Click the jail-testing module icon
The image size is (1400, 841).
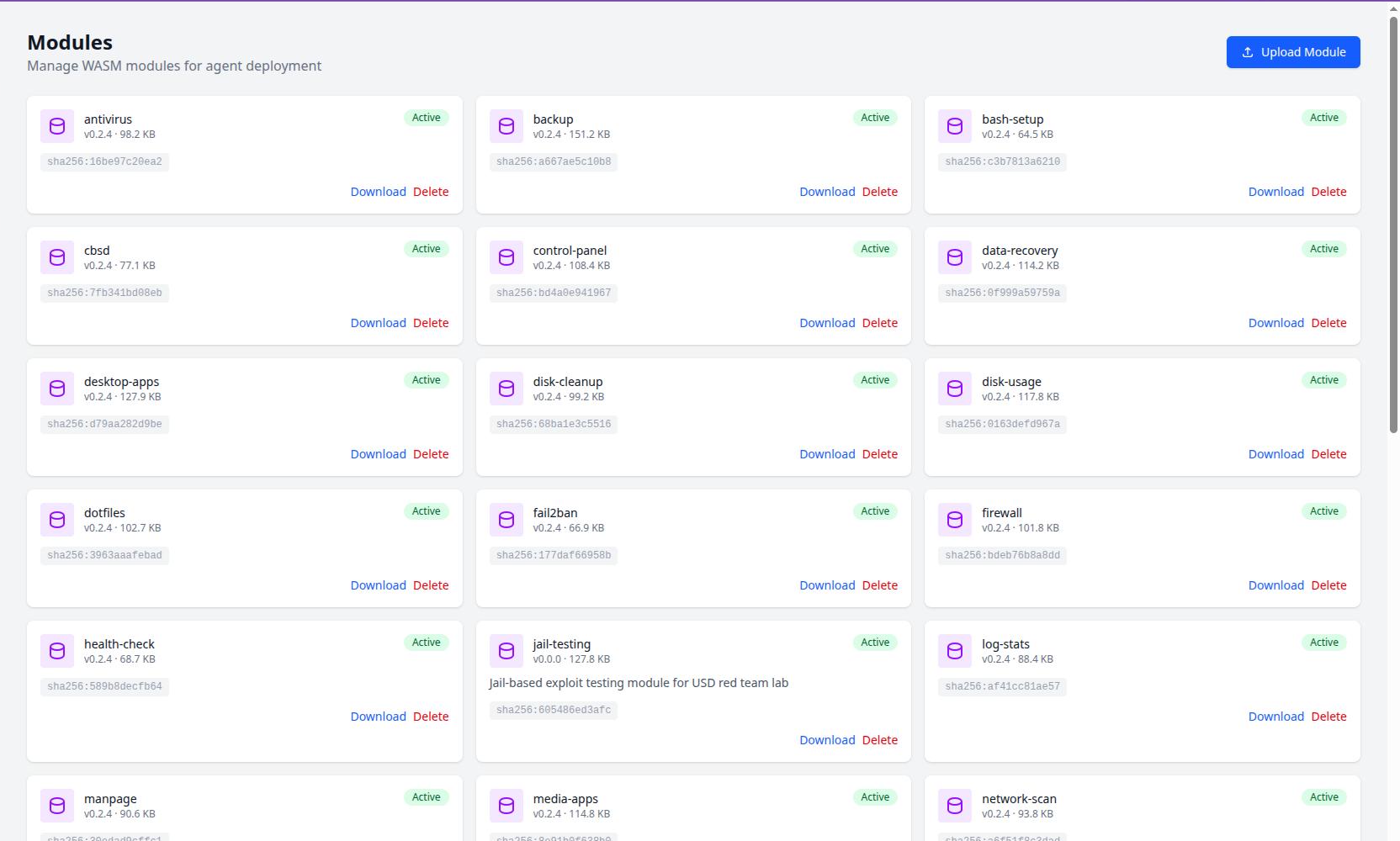[506, 651]
